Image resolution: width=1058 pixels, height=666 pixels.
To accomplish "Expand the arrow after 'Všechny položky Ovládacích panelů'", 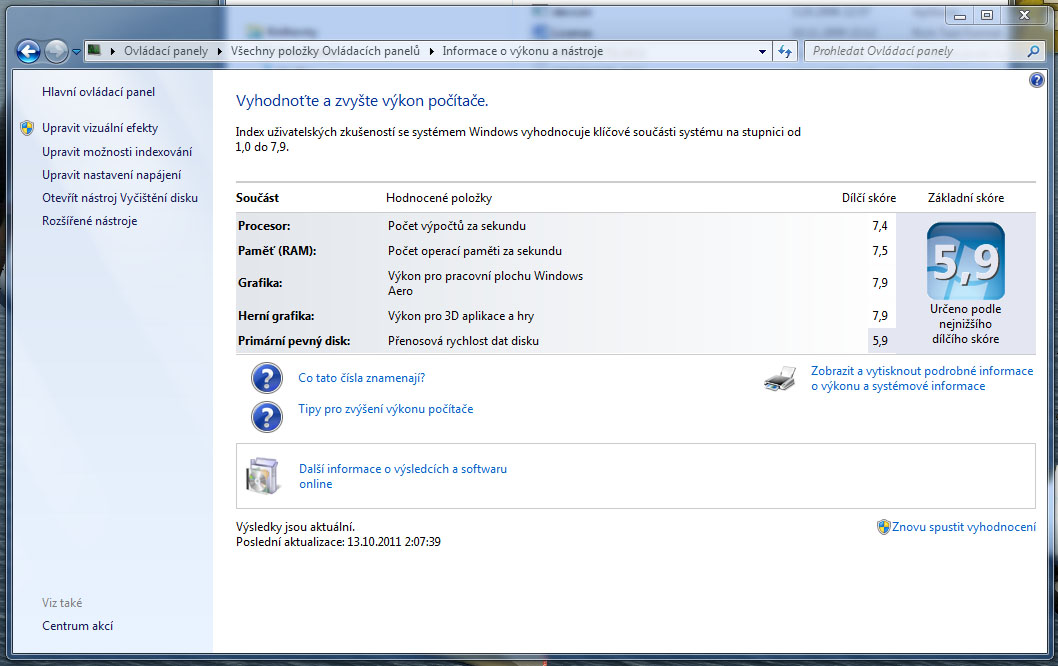I will pos(432,51).
